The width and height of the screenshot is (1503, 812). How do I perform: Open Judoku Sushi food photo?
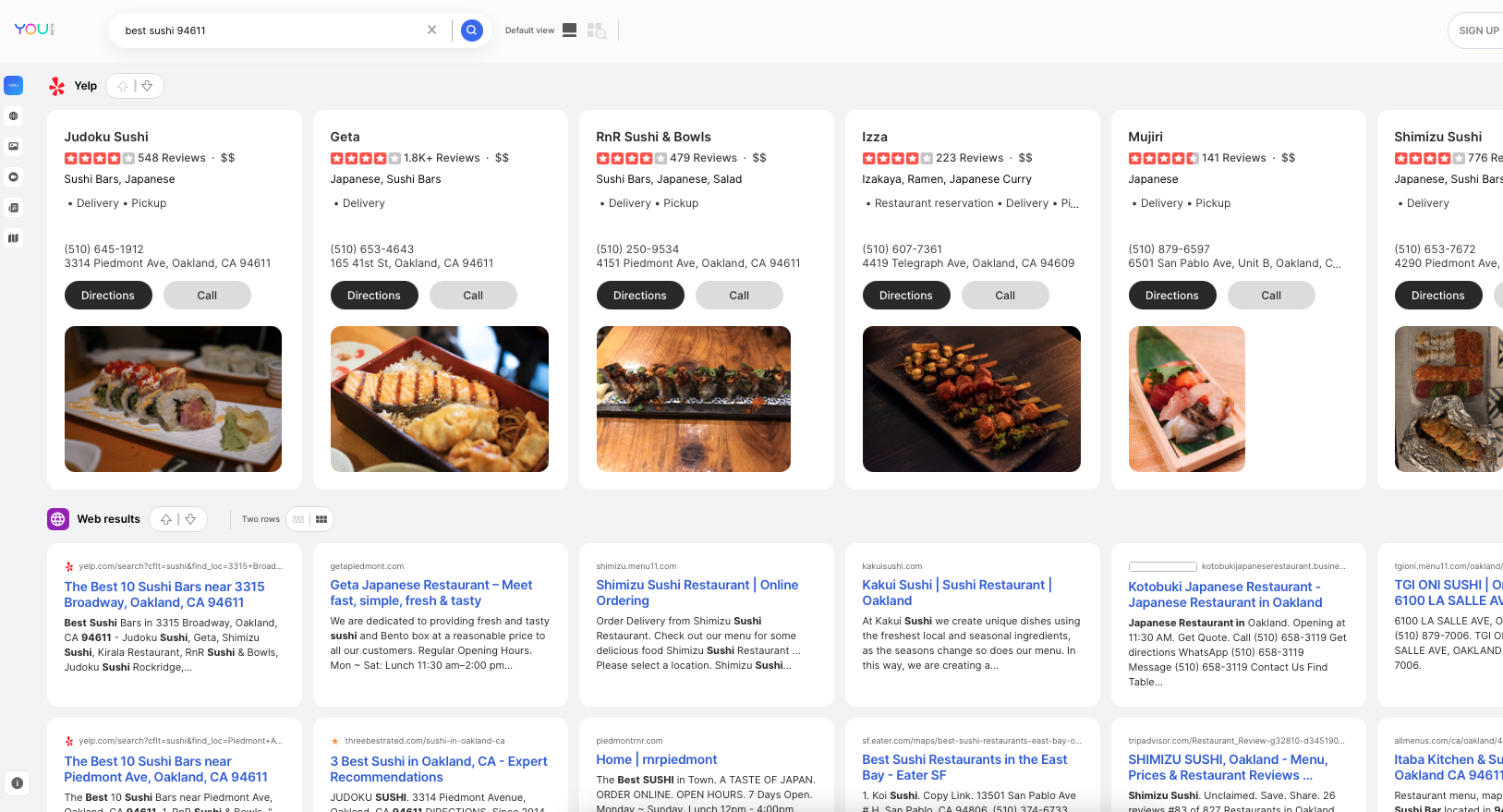tap(173, 399)
